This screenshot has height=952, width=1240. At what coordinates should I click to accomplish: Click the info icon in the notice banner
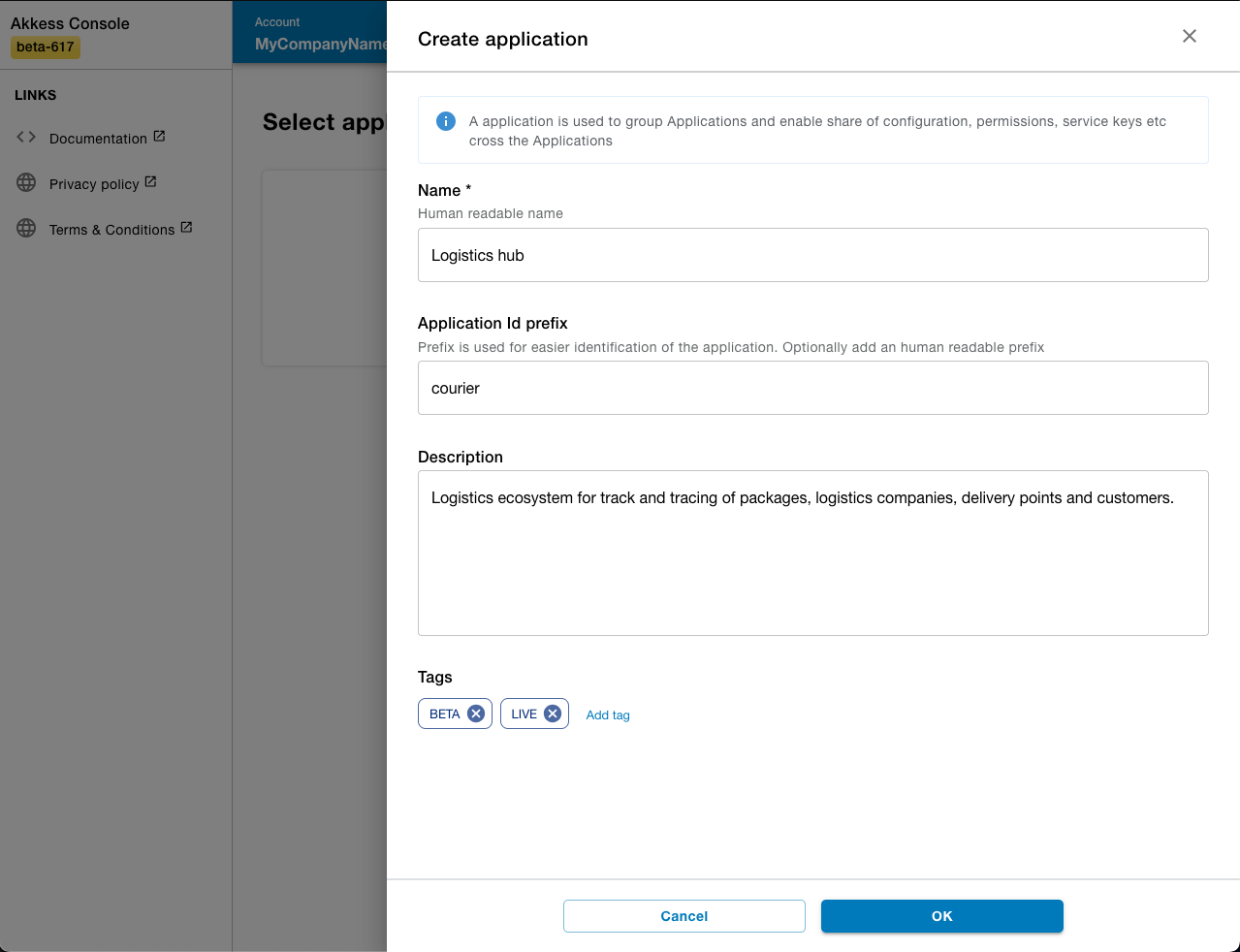445,121
